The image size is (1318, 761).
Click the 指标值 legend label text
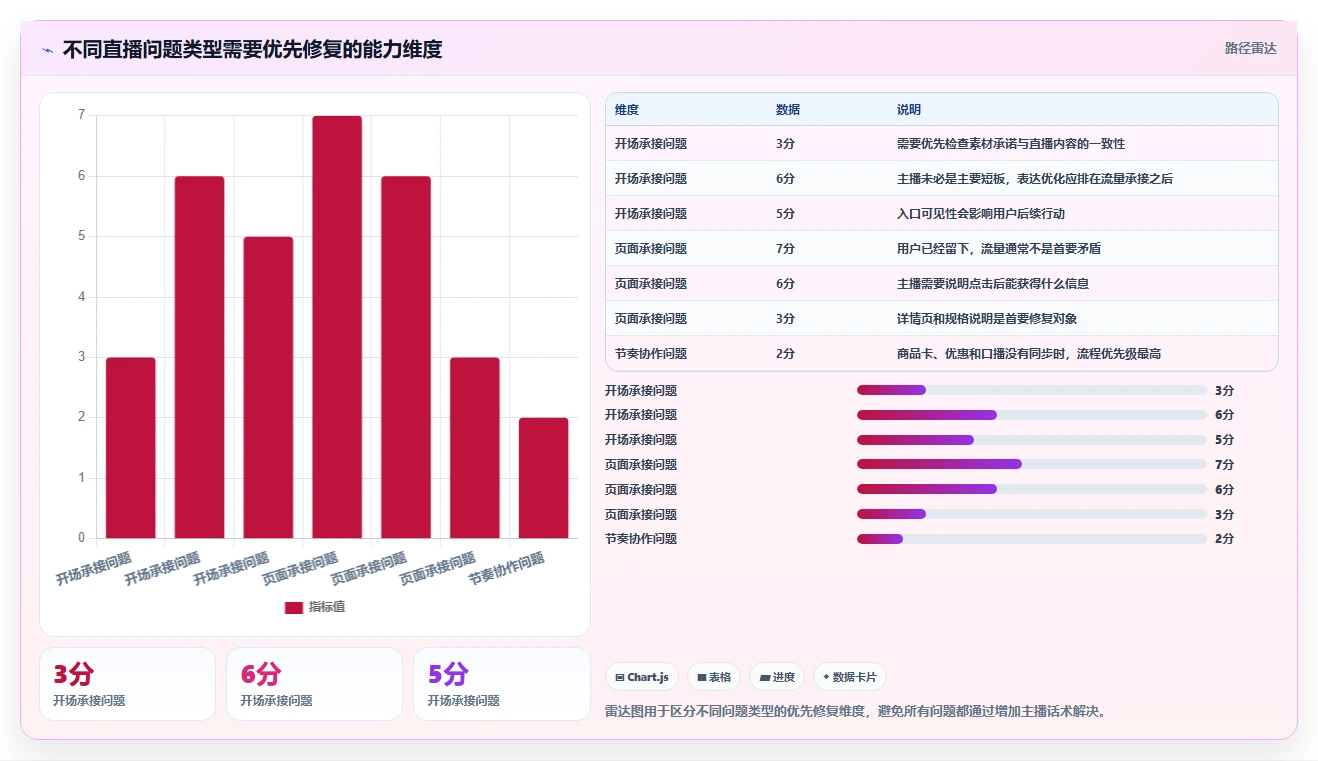(327, 607)
